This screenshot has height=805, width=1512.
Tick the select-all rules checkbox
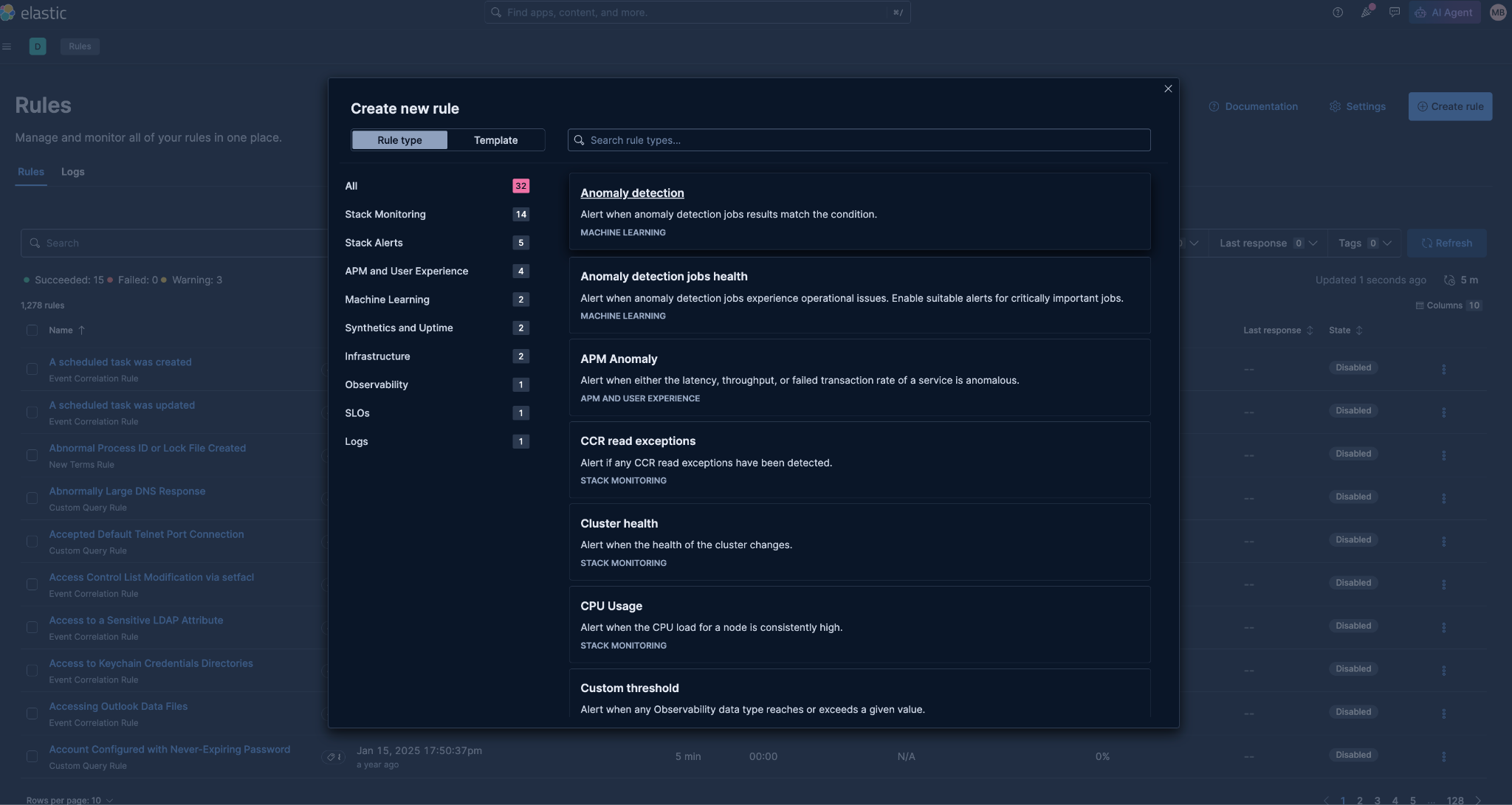pos(32,331)
